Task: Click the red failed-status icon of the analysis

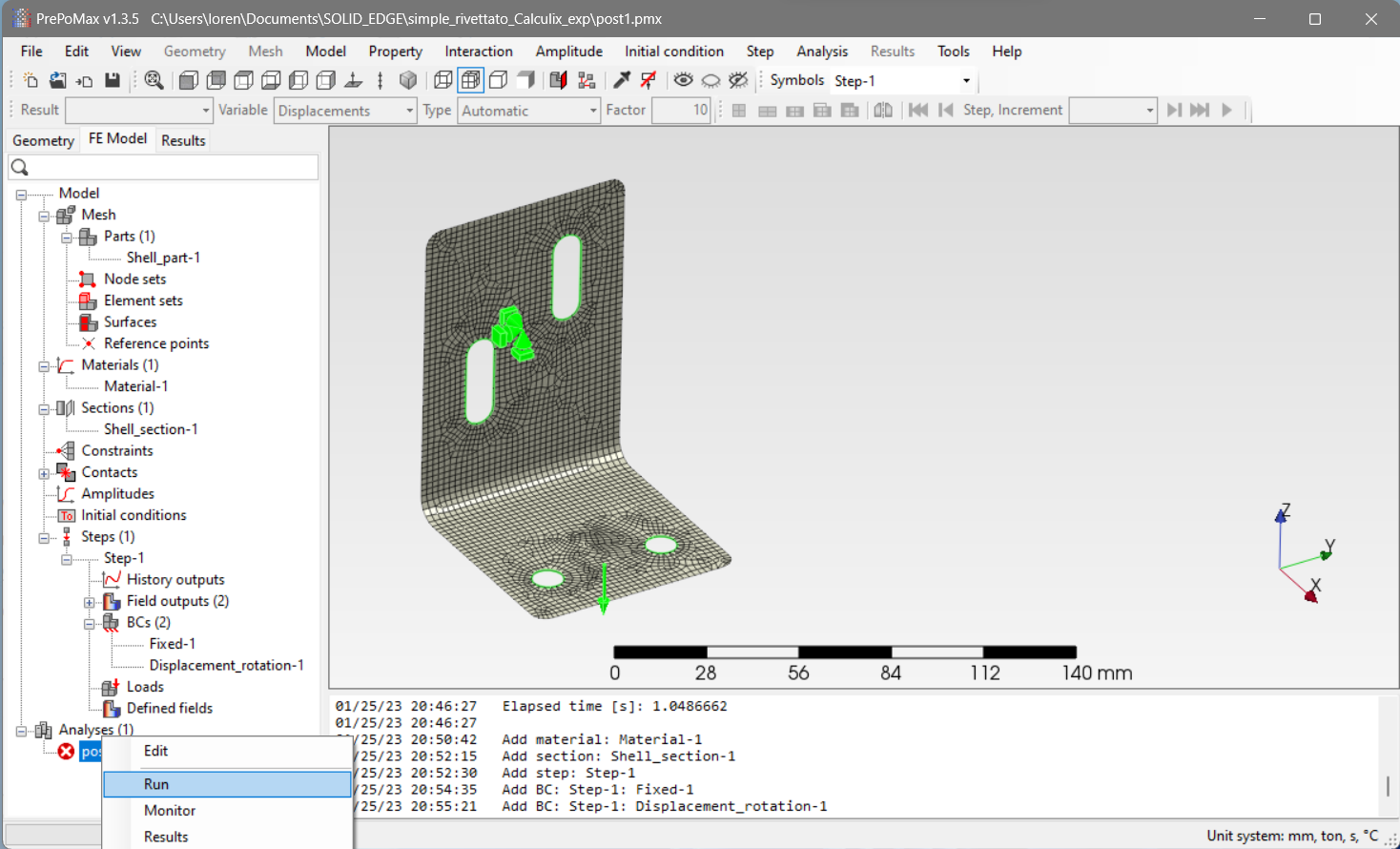Action: (66, 752)
